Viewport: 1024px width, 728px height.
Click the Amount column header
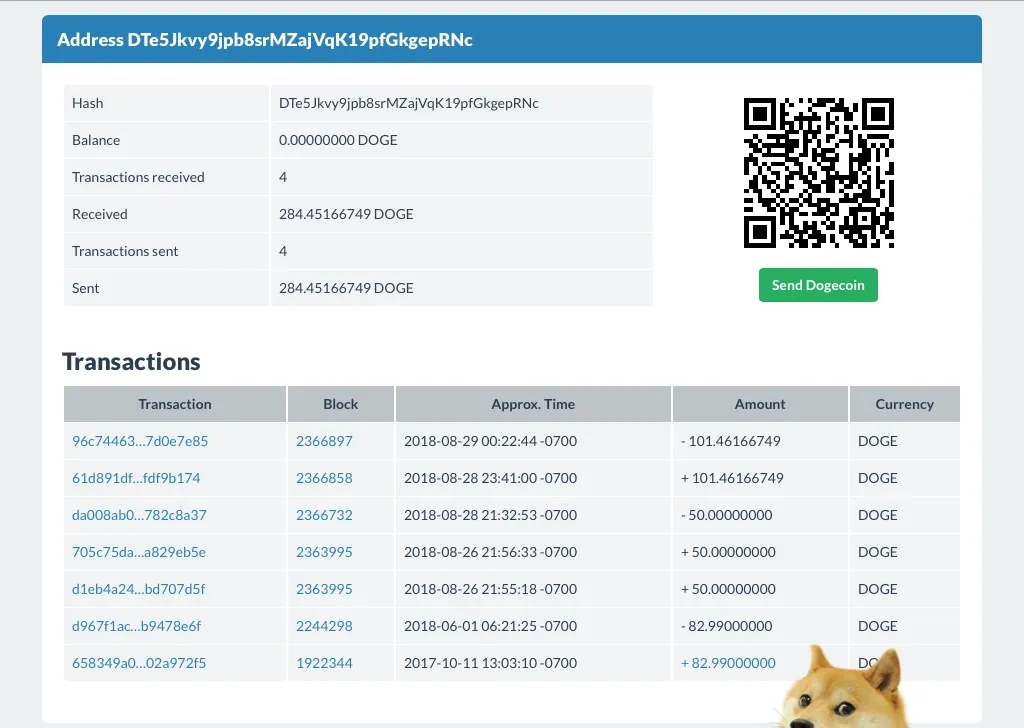[x=760, y=404]
